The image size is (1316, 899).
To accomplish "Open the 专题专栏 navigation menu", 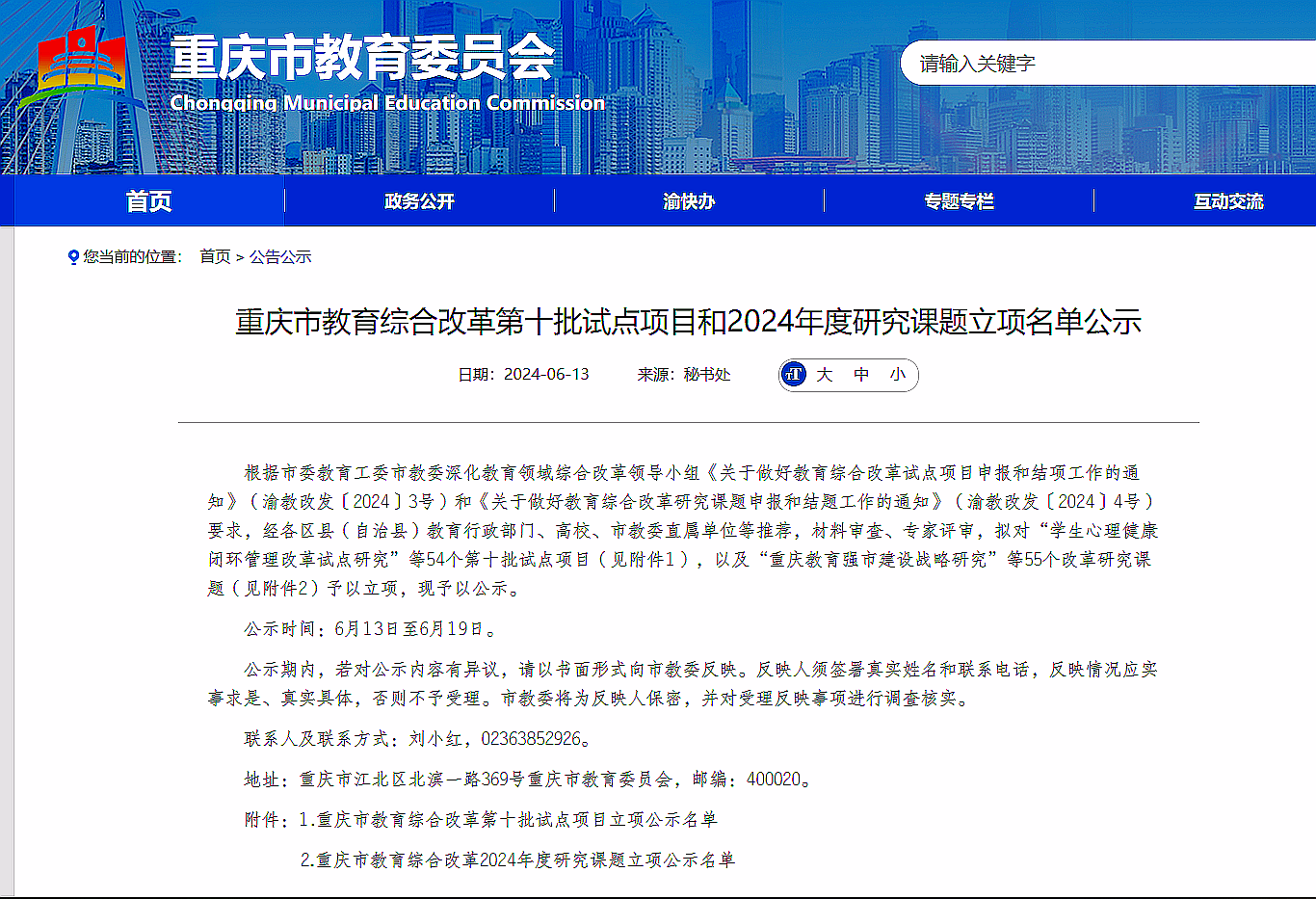I will [x=959, y=201].
